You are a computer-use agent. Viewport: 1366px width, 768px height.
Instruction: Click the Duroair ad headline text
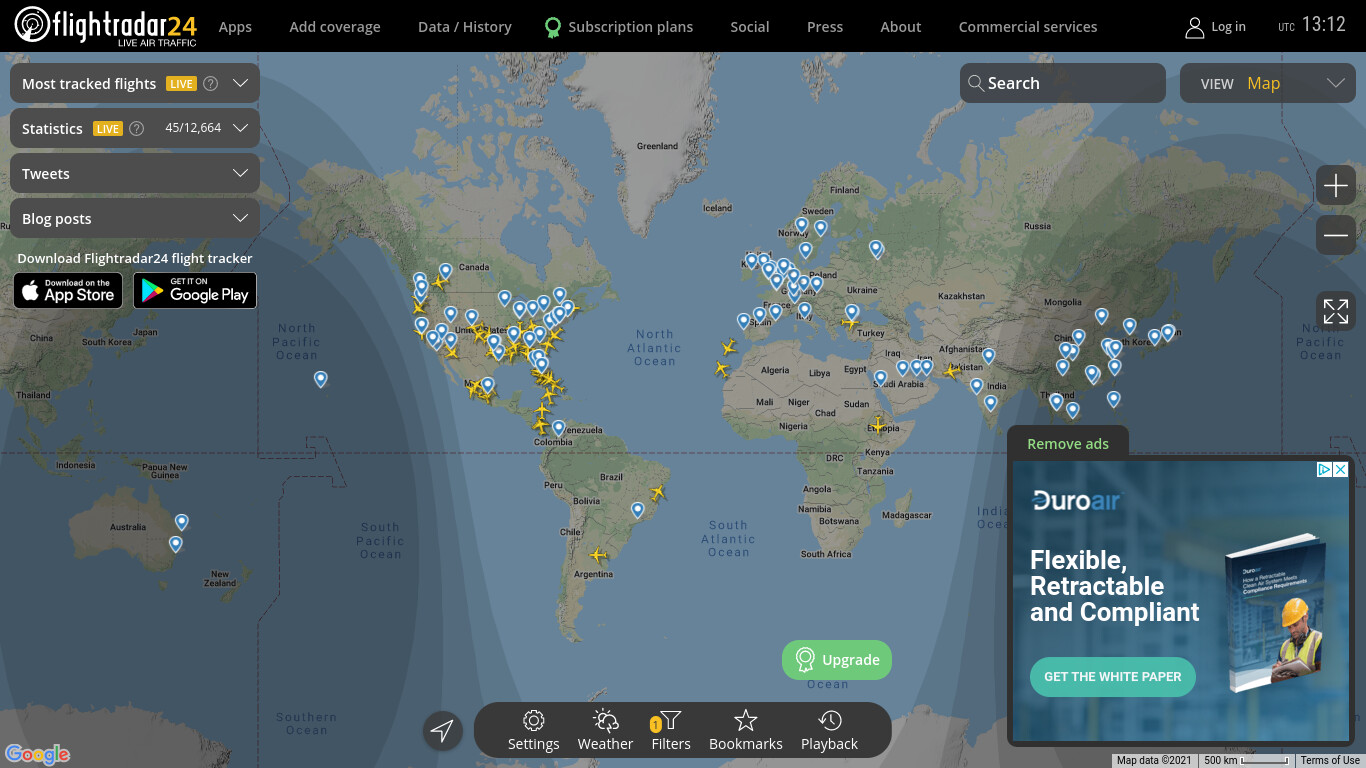(1115, 586)
